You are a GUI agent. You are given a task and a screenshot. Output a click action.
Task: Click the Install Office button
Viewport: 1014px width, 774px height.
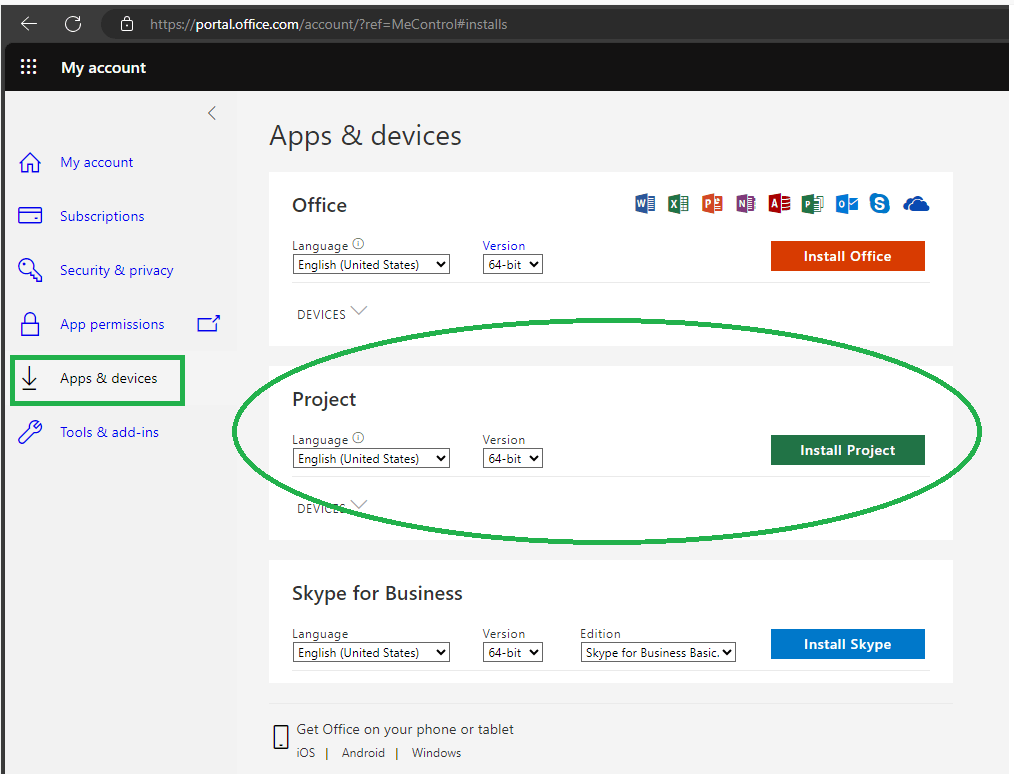coord(847,256)
